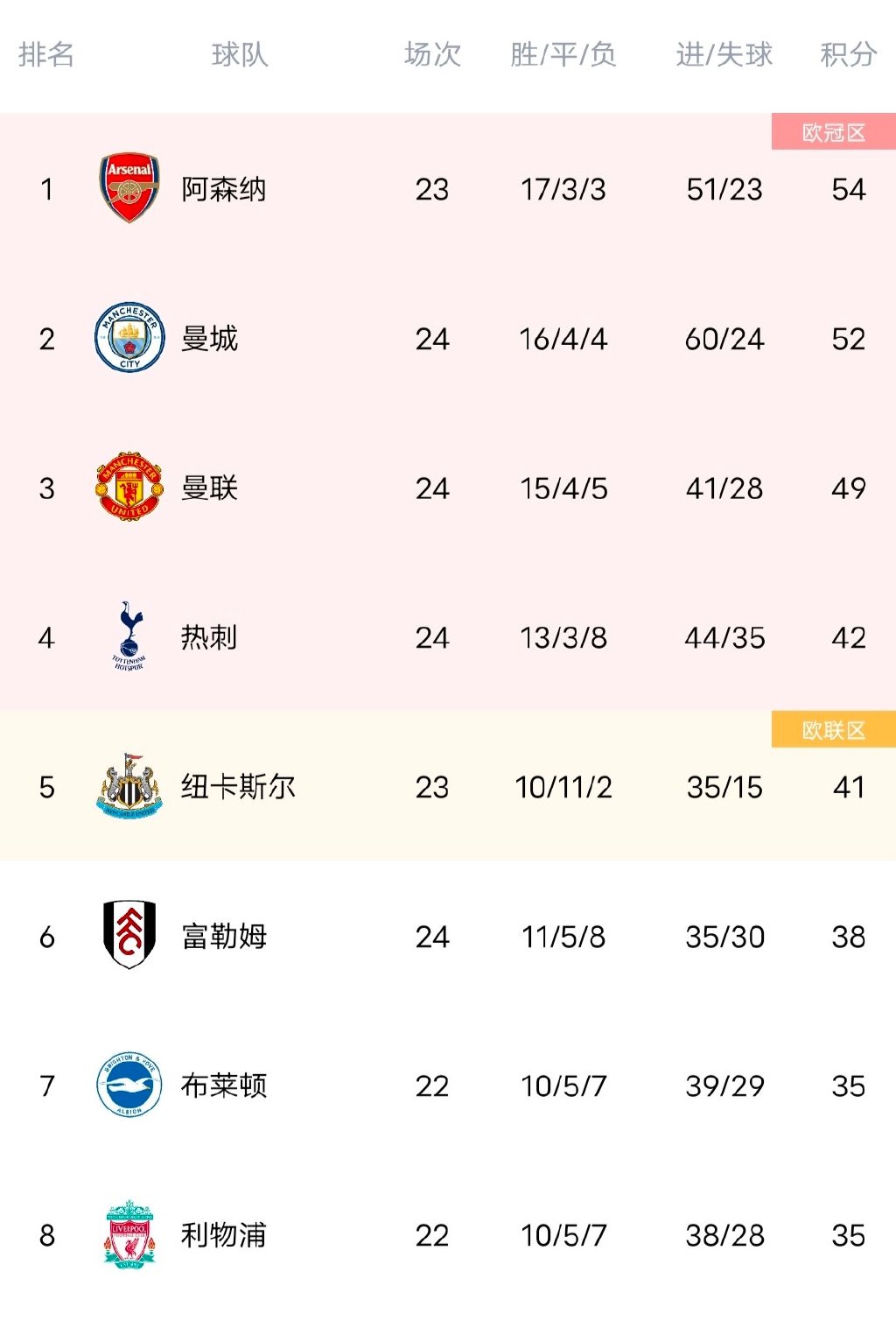The width and height of the screenshot is (896, 1335).
Task: Click the red 欧冠区 zone tag
Action: 833,132
